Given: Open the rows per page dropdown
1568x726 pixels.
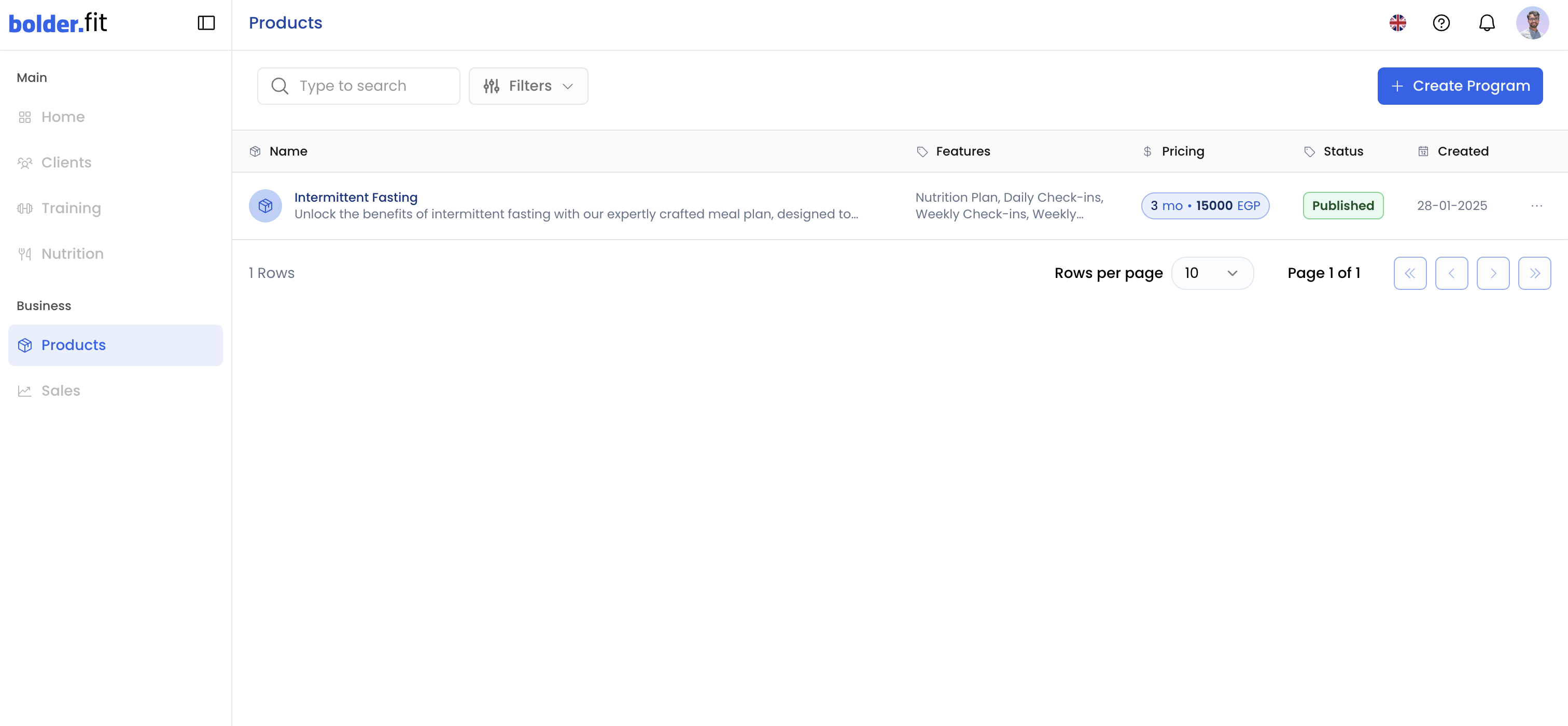Looking at the screenshot, I should pos(1211,273).
